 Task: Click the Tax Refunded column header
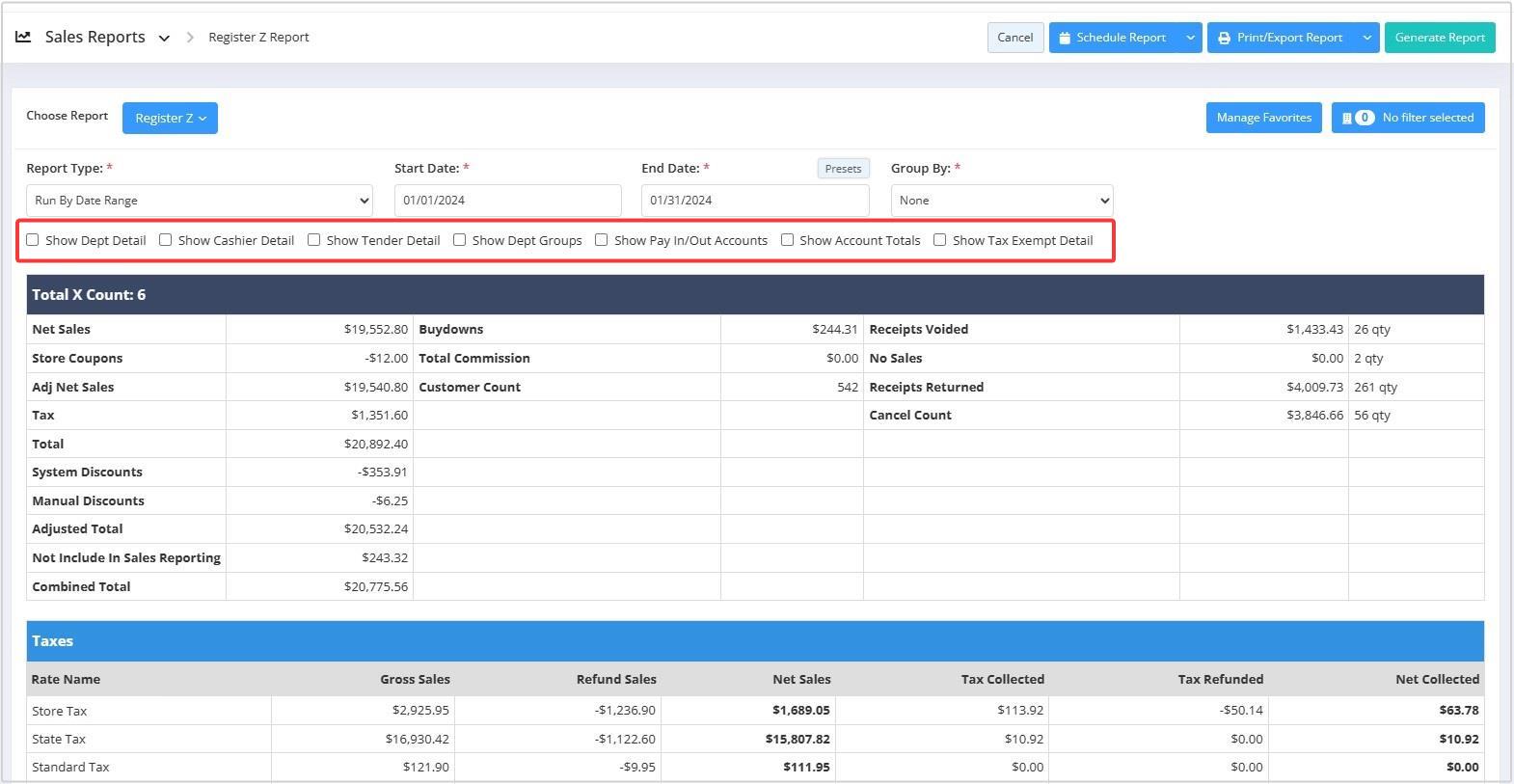[x=1220, y=680]
